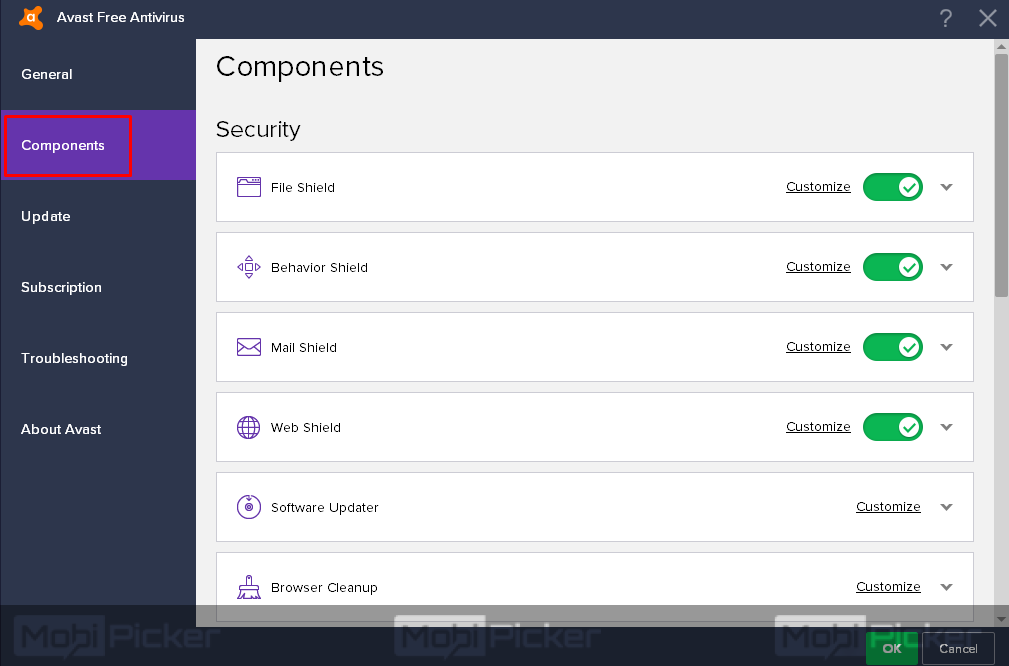Click the Cancel button

[x=958, y=649]
